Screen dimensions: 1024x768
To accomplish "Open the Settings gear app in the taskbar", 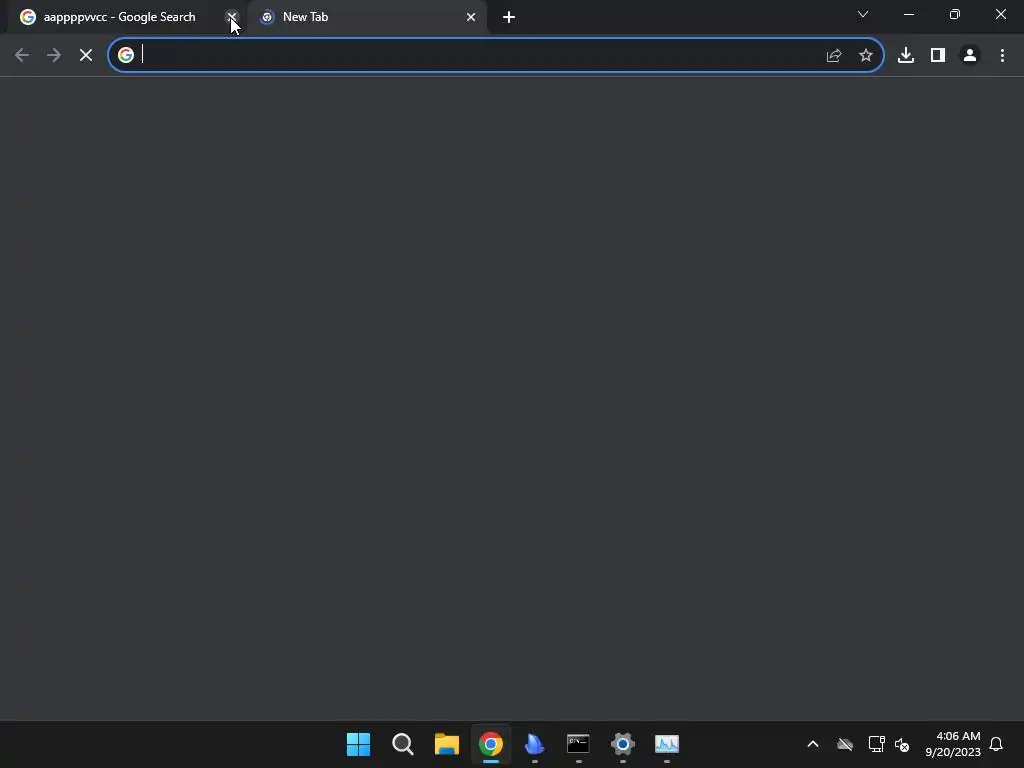I will point(623,744).
